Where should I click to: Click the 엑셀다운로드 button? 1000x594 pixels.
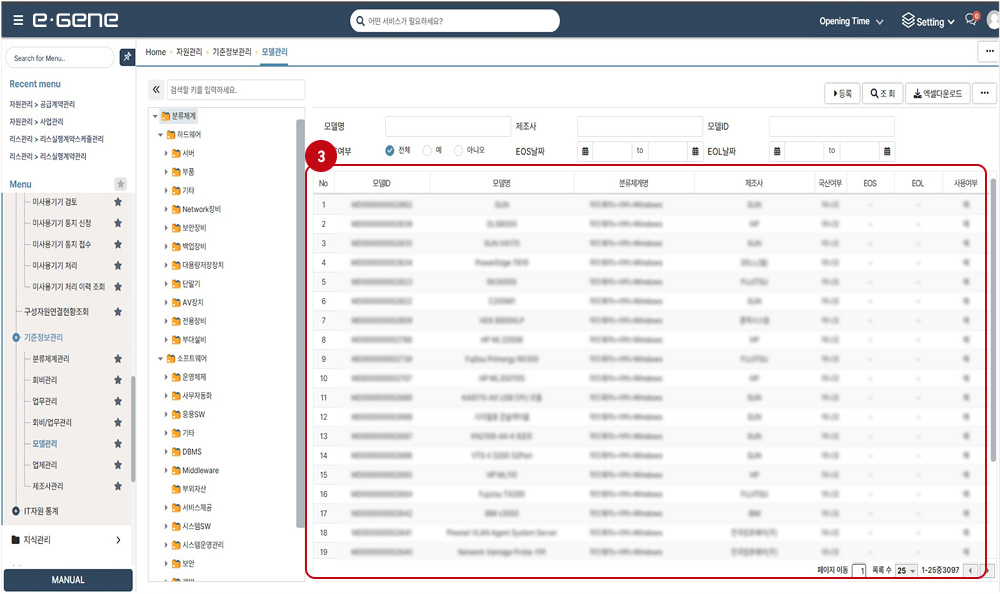[x=936, y=93]
